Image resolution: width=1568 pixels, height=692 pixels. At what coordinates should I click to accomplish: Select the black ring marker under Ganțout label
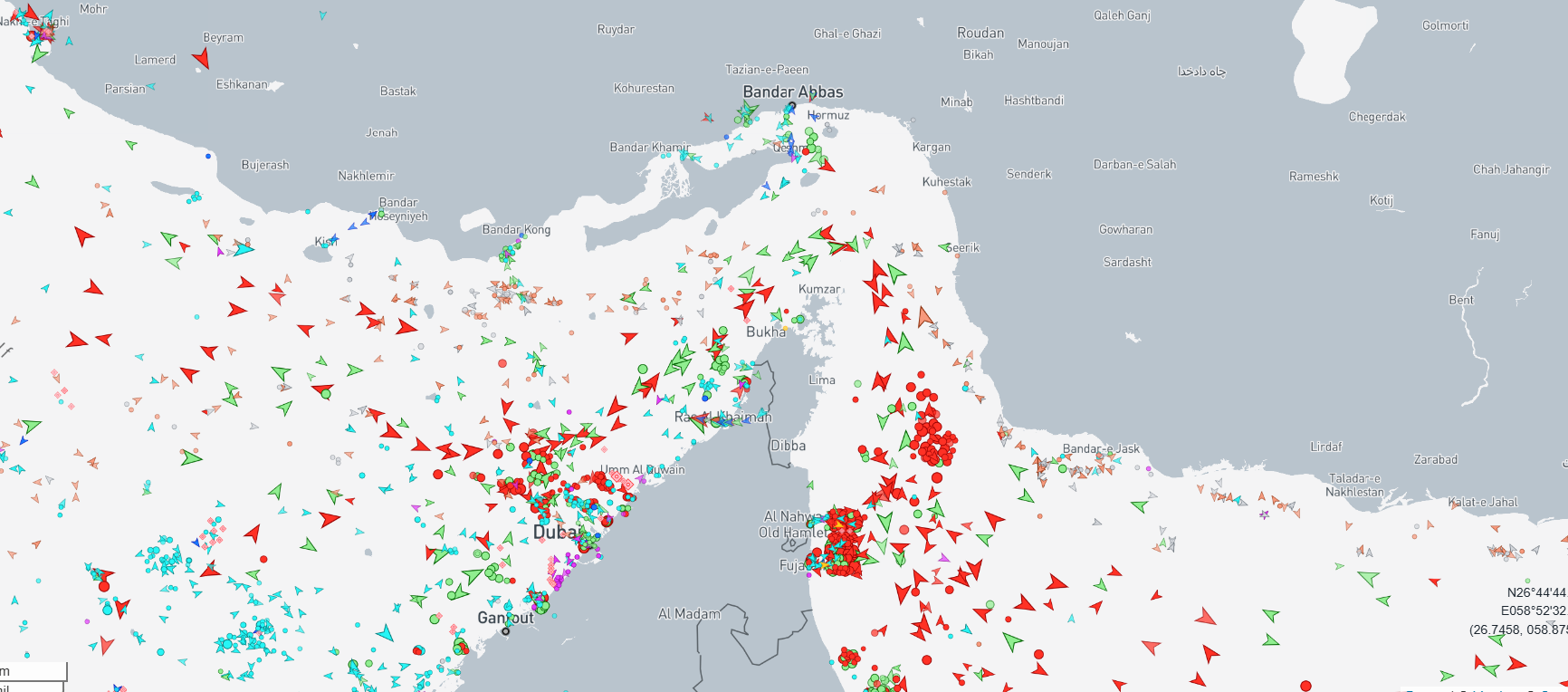(x=505, y=631)
